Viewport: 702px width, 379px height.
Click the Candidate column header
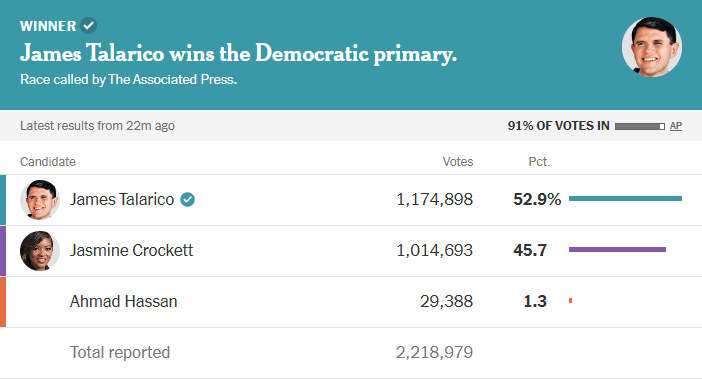48,162
